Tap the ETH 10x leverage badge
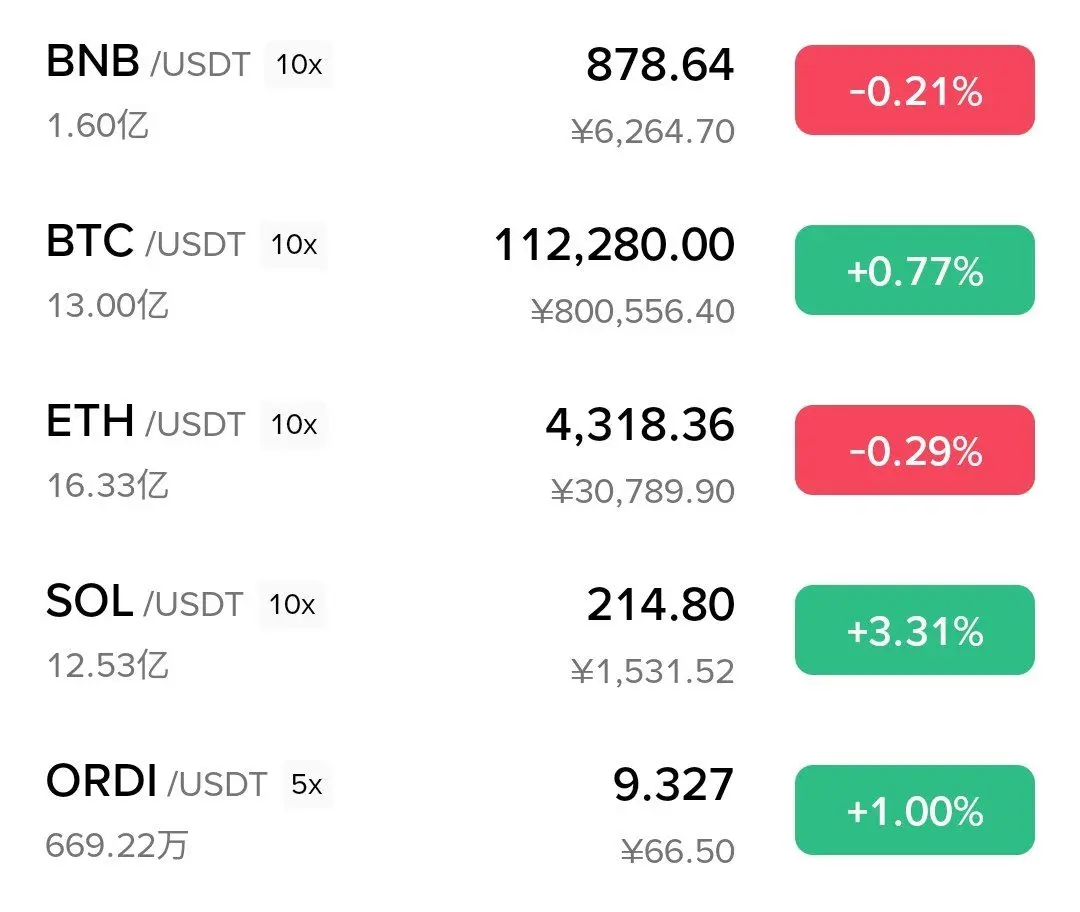 coord(293,424)
